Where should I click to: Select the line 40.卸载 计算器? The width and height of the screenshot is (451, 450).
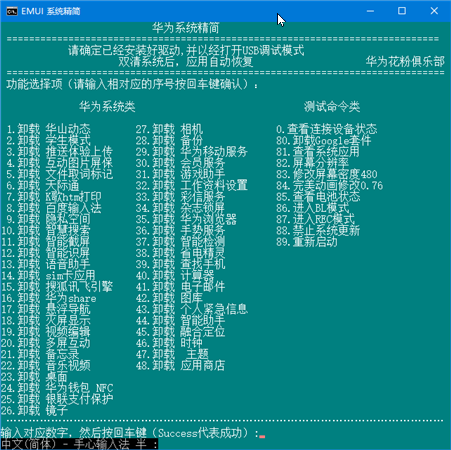(175, 275)
